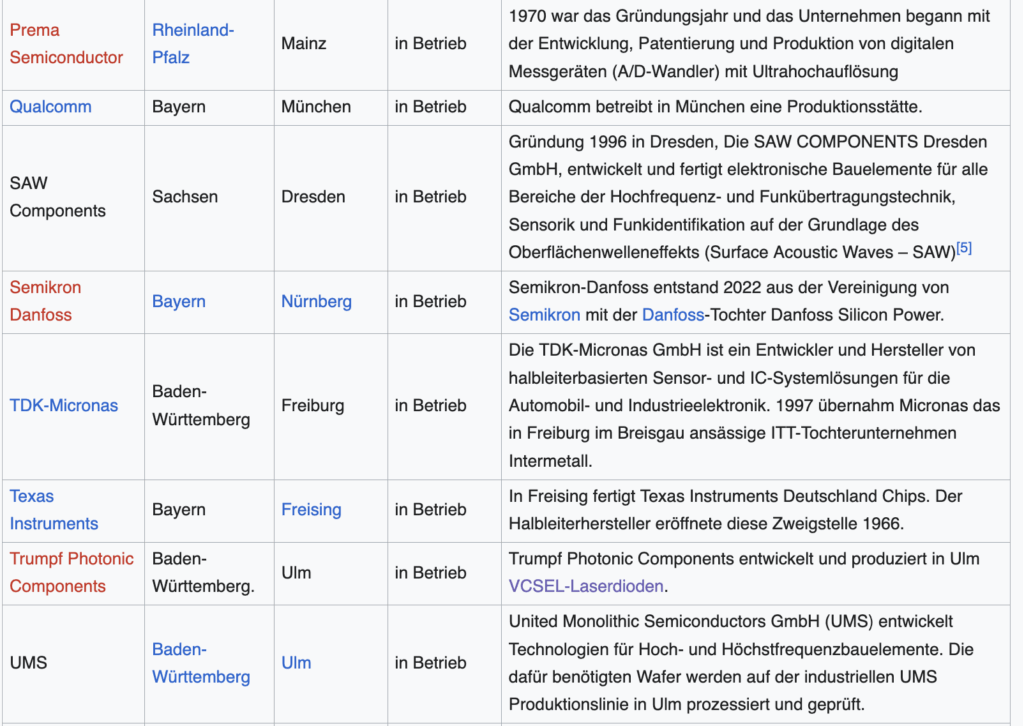This screenshot has height=726, width=1024.
Task: Click Bayern link in Semikron Danfoss row
Action: (179, 301)
